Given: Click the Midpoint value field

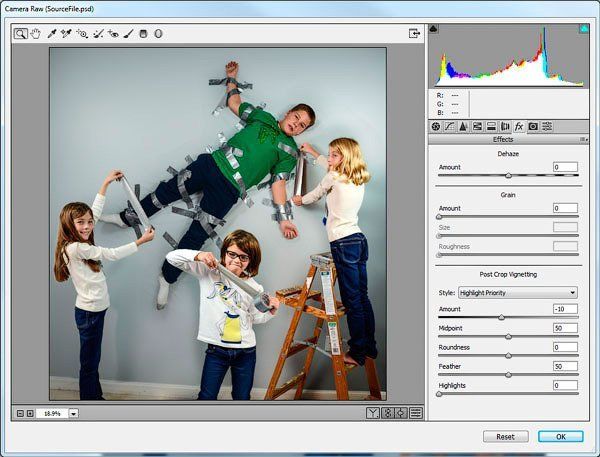Looking at the screenshot, I should click(x=565, y=328).
